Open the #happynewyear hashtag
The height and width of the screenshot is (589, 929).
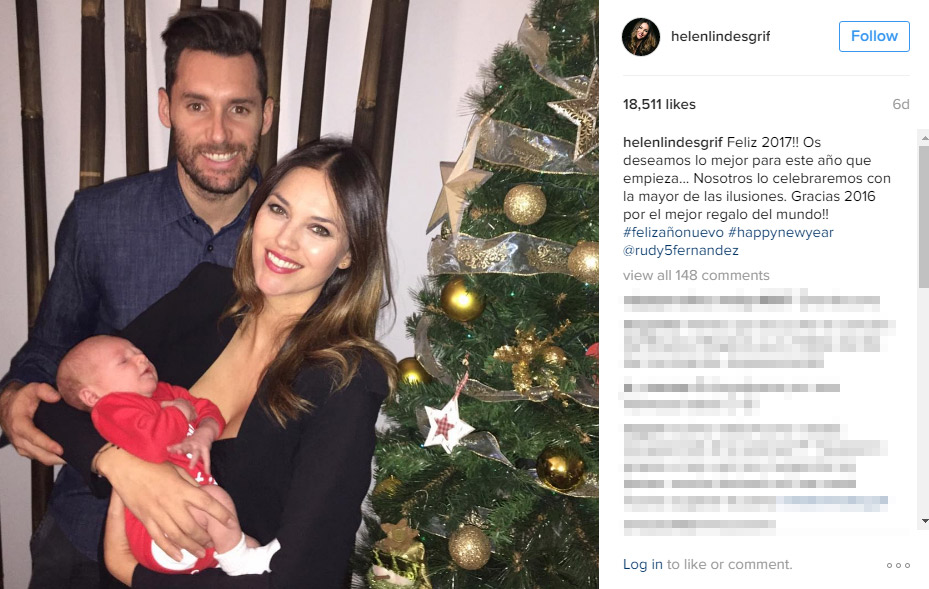[781, 232]
